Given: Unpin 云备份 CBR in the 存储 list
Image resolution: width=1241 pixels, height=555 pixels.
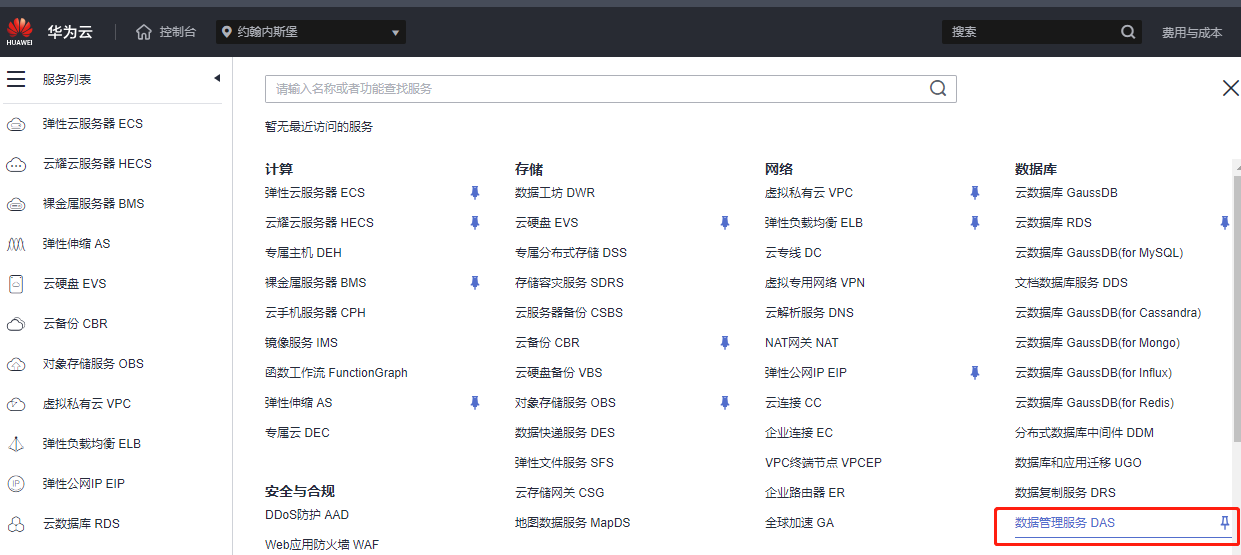Looking at the screenshot, I should pyautogui.click(x=725, y=343).
